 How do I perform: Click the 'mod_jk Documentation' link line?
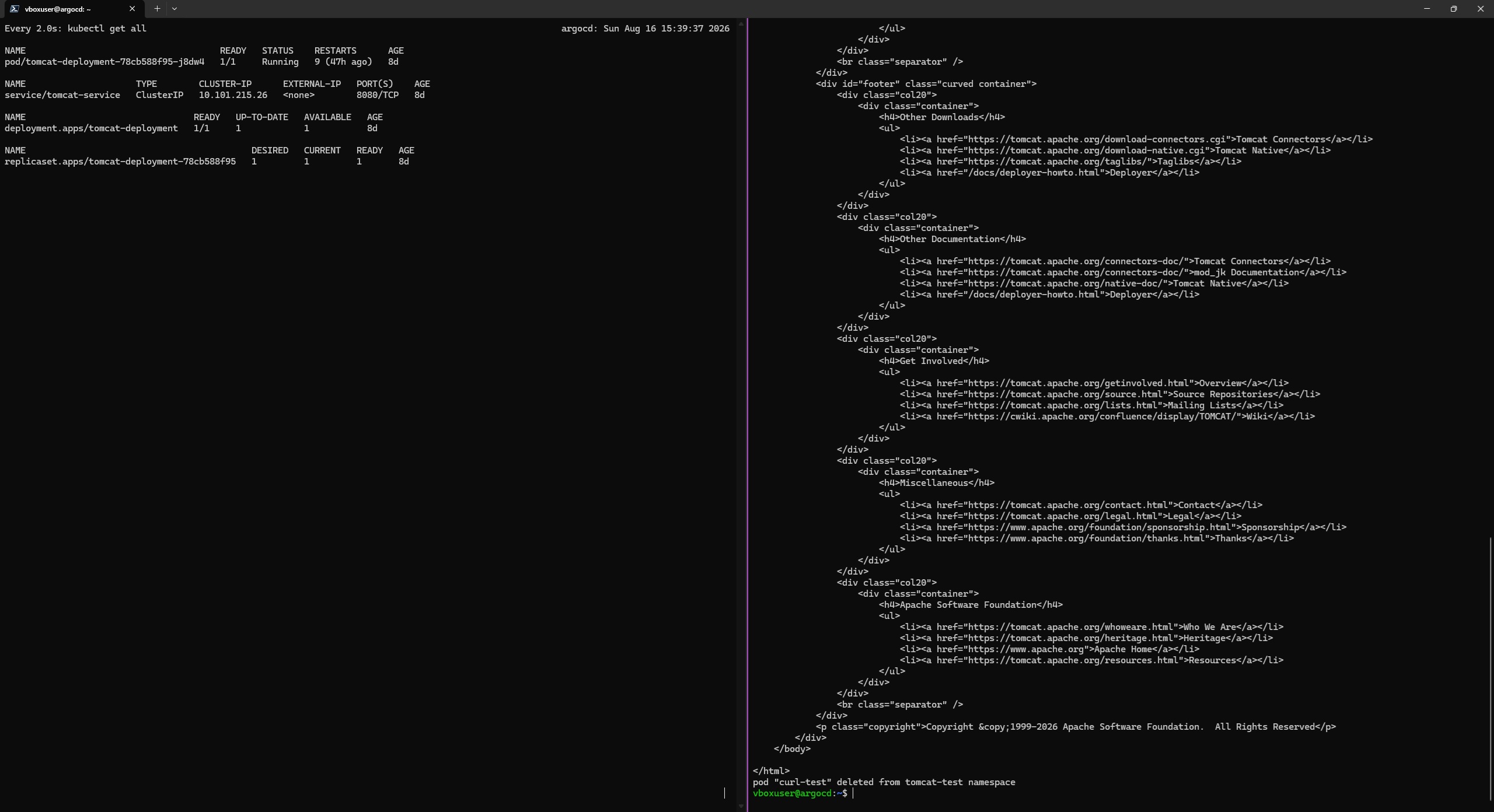click(x=1123, y=272)
